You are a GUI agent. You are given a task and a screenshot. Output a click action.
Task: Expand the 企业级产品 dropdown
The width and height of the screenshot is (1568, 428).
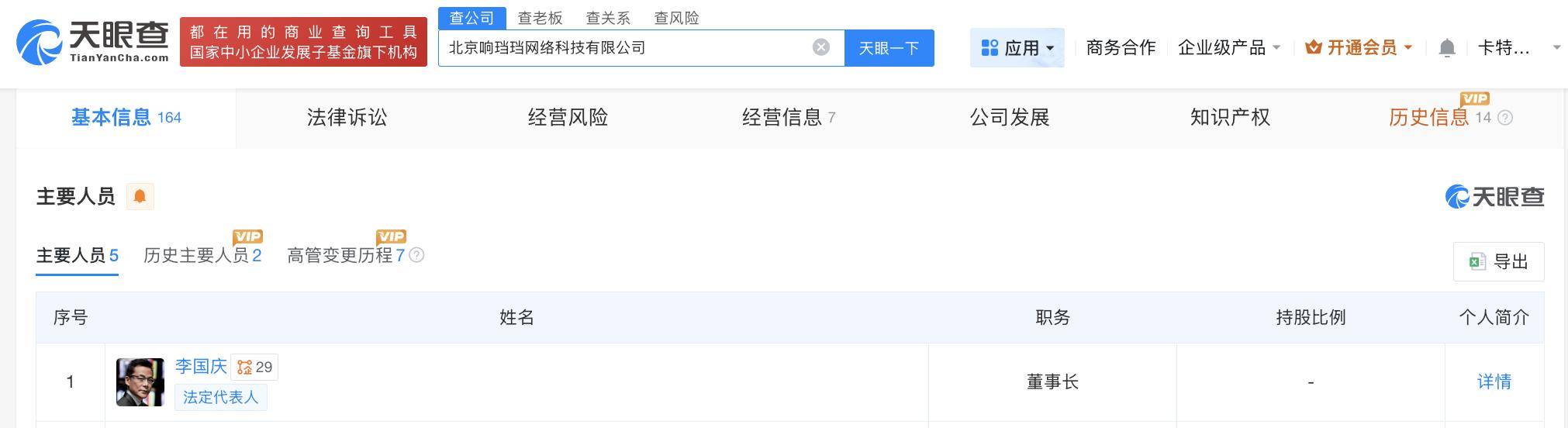coord(1229,47)
